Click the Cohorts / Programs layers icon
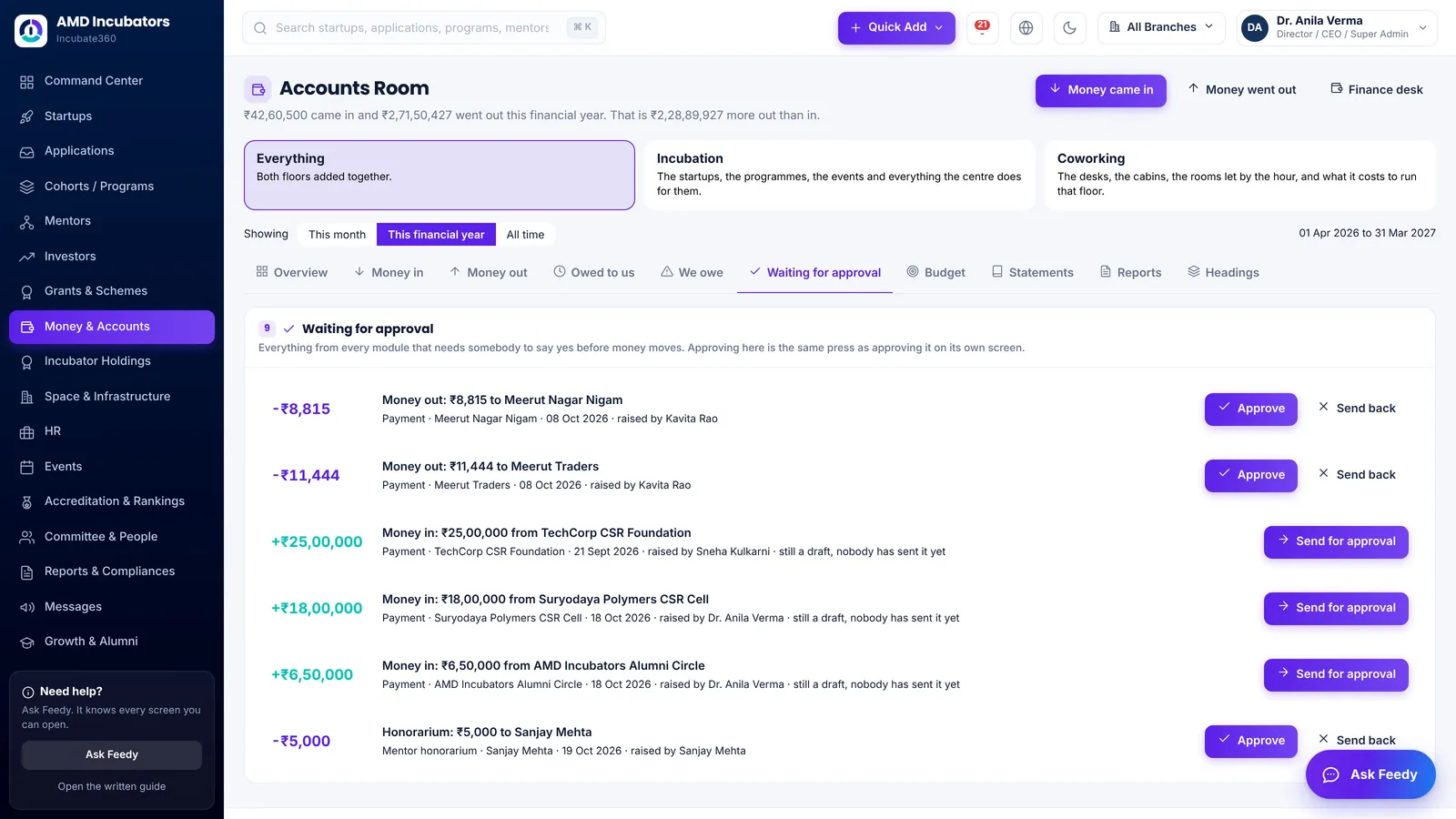Viewport: 1456px width, 819px height. tap(27, 187)
